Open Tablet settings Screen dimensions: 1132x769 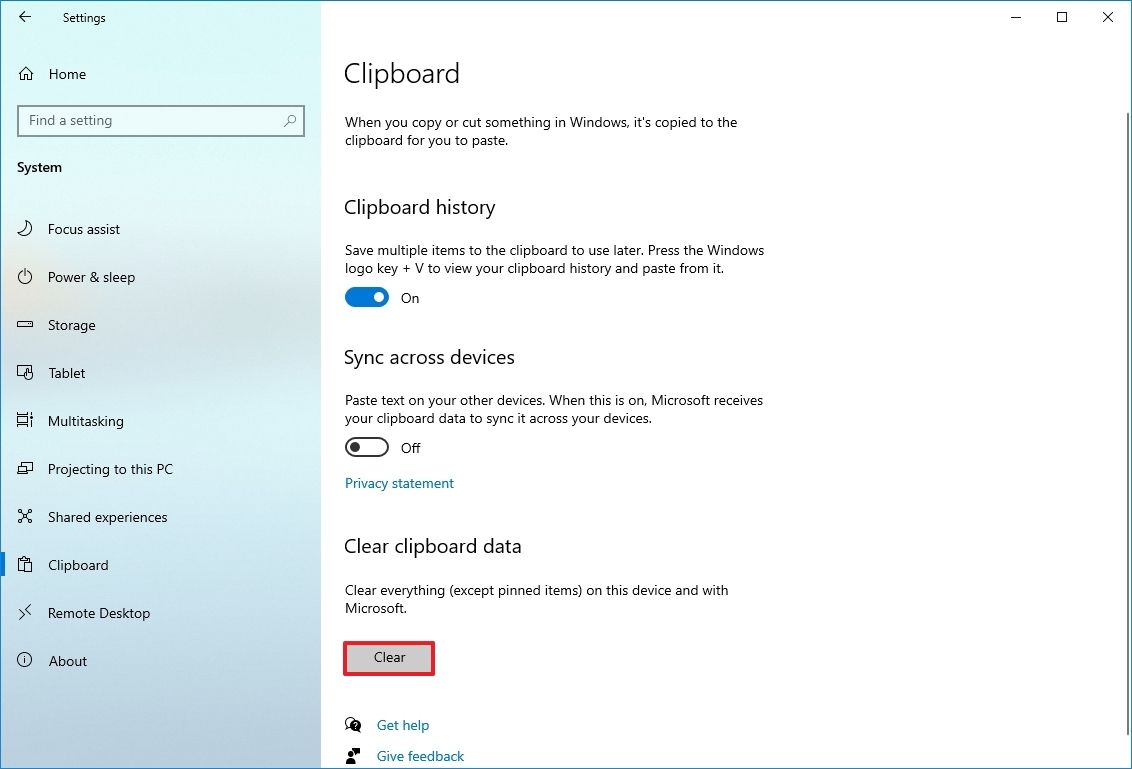pyautogui.click(x=66, y=373)
